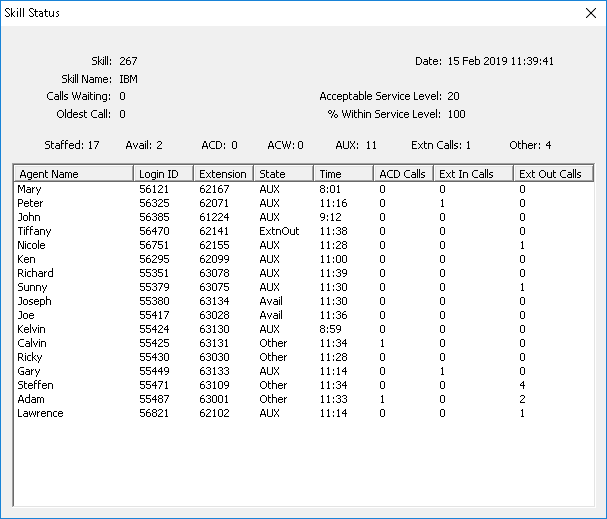Select Tiffany in the agent list

[34, 230]
